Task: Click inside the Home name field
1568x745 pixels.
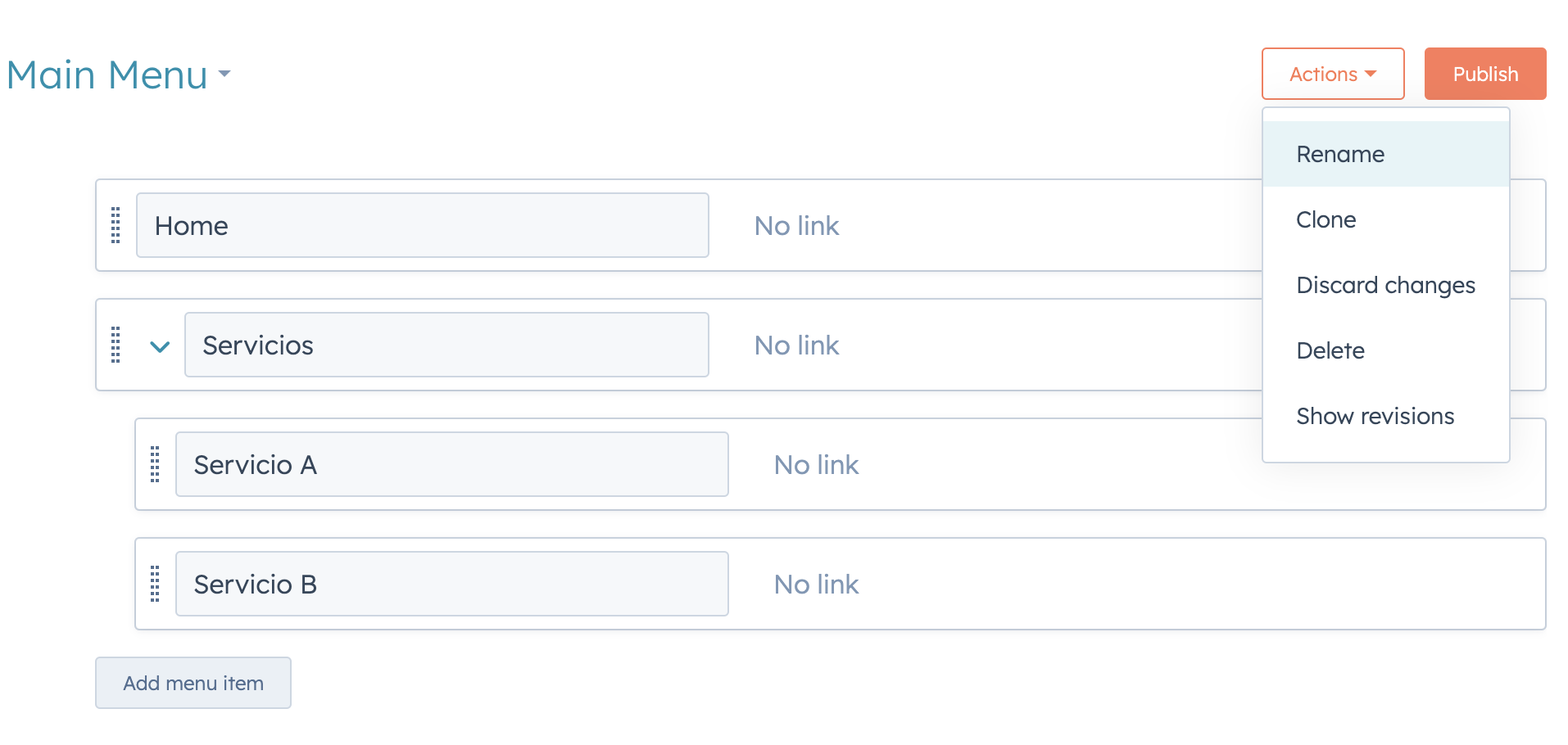Action: tap(422, 225)
